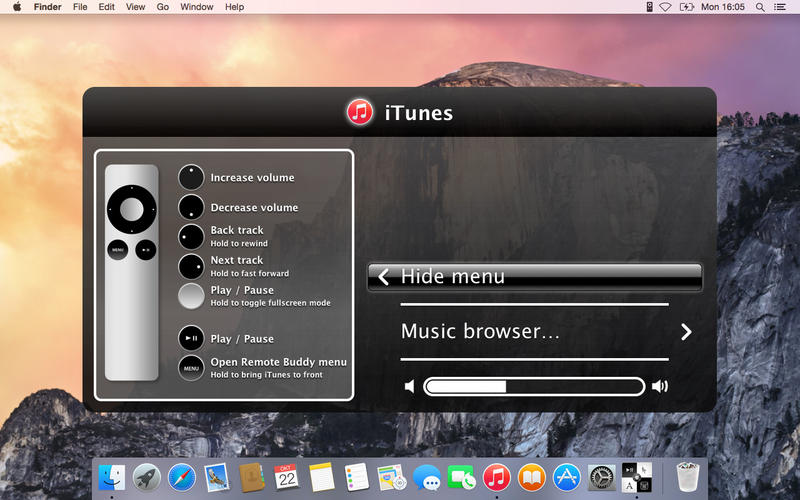The image size is (800, 500).
Task: Open the Music browser… entry
Action: coord(480,332)
